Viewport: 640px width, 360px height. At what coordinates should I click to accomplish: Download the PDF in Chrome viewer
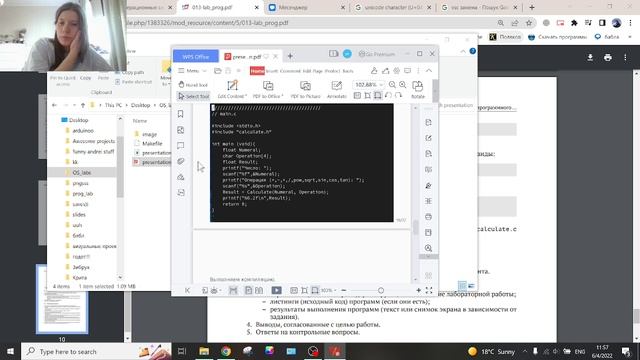coord(590,58)
